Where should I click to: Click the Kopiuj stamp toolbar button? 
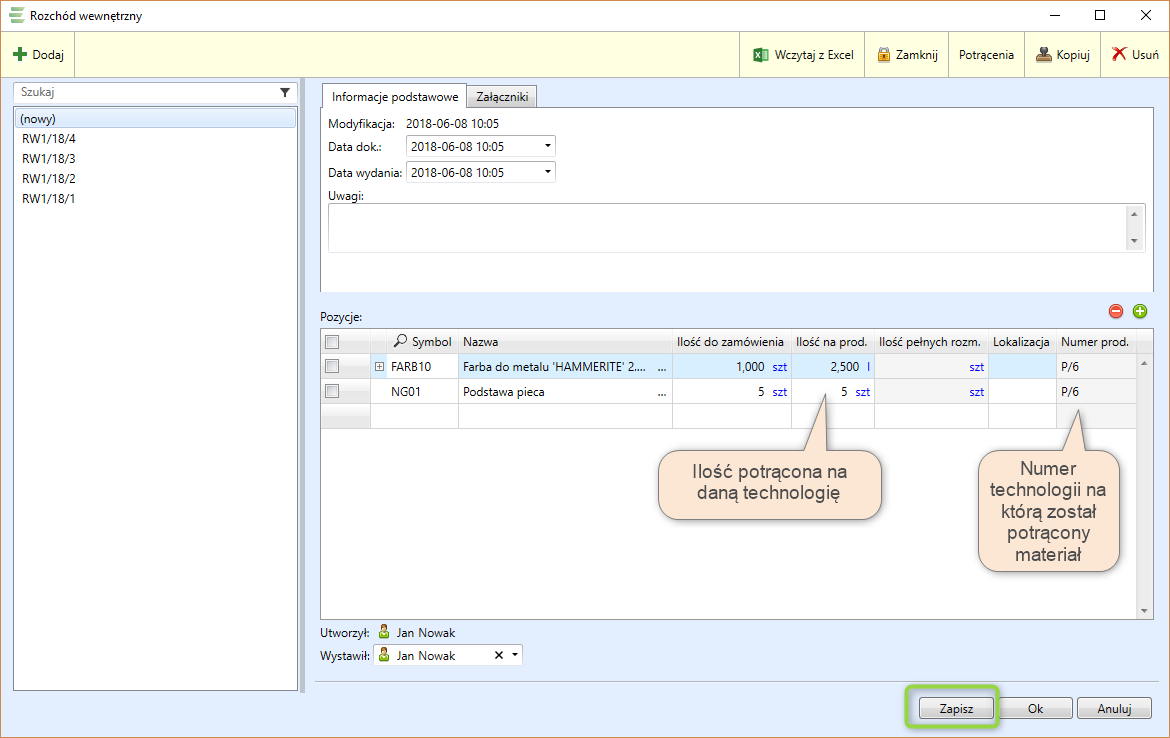pos(1062,55)
